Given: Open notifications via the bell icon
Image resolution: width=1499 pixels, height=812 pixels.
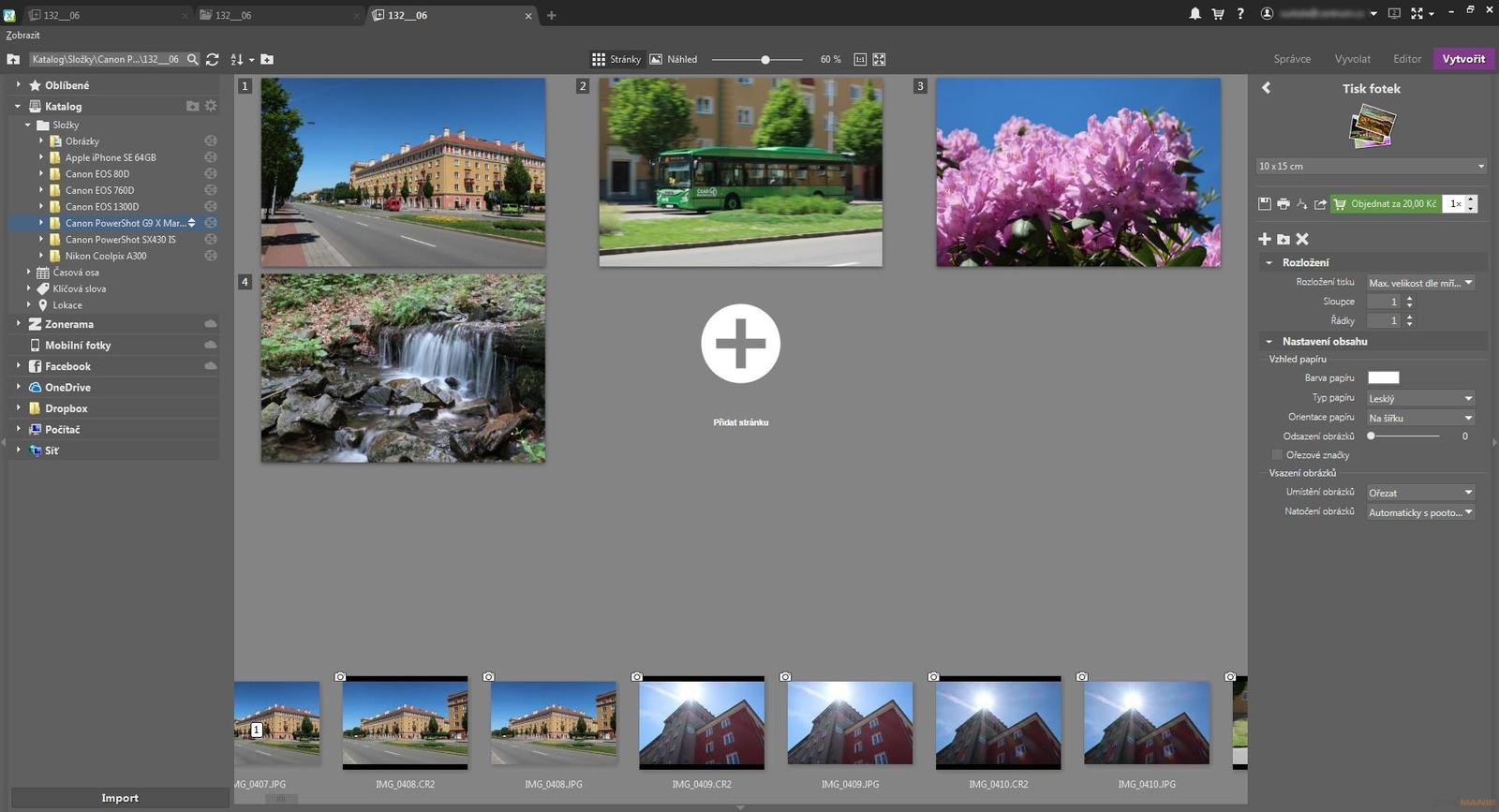Looking at the screenshot, I should [1195, 14].
